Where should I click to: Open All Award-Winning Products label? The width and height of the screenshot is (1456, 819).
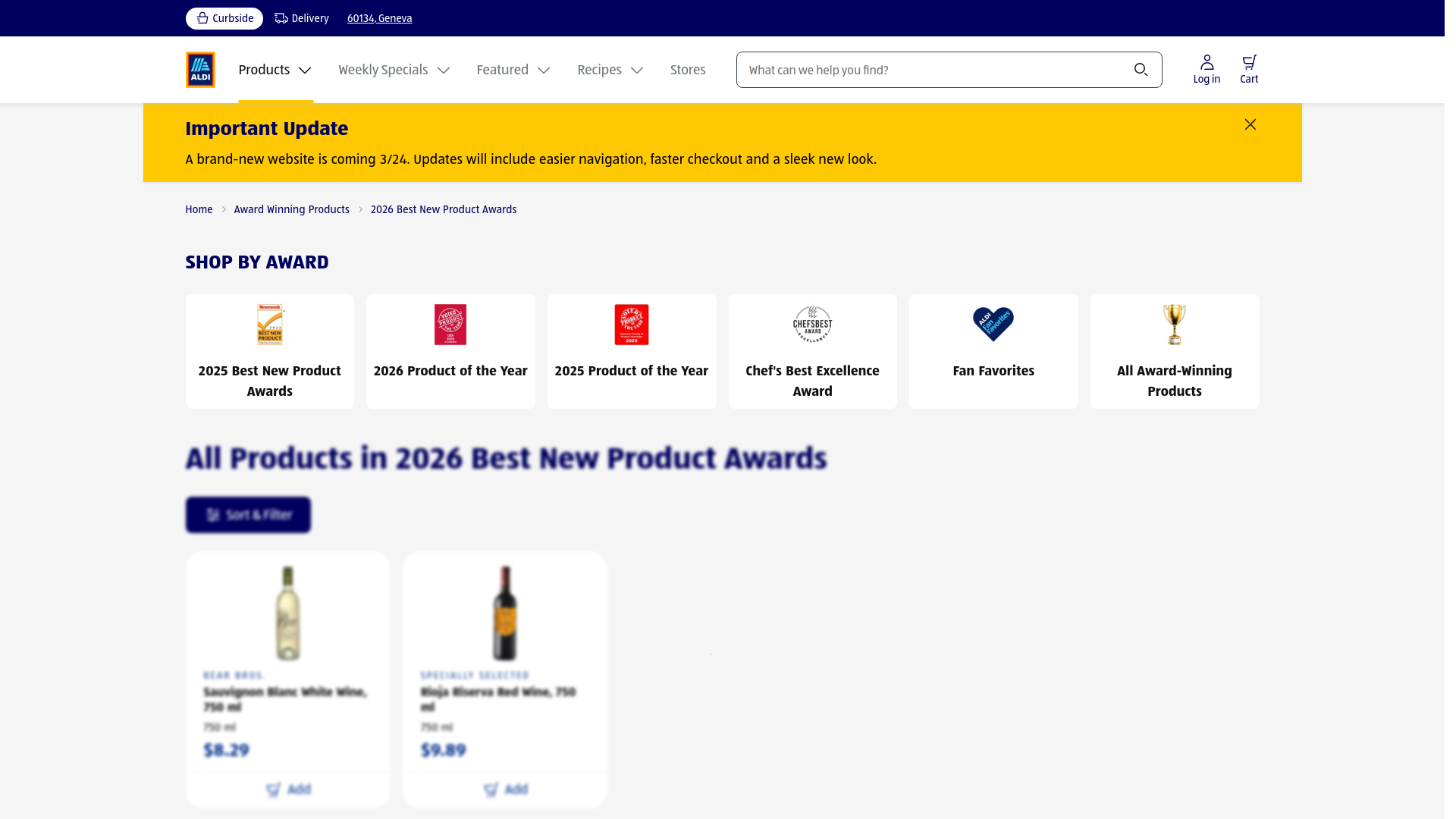click(x=1175, y=381)
